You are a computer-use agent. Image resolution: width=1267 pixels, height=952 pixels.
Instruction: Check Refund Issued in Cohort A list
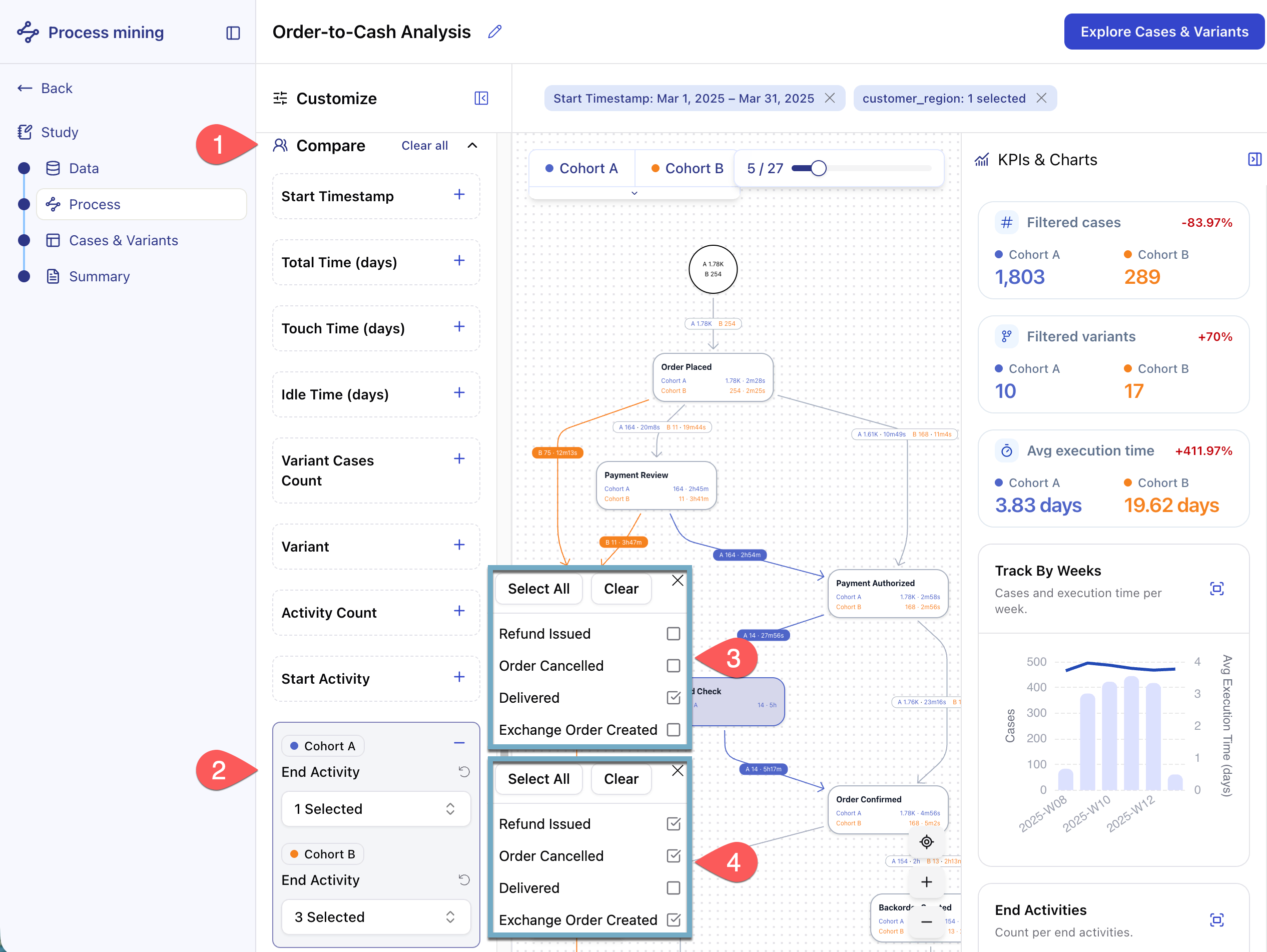point(673,634)
